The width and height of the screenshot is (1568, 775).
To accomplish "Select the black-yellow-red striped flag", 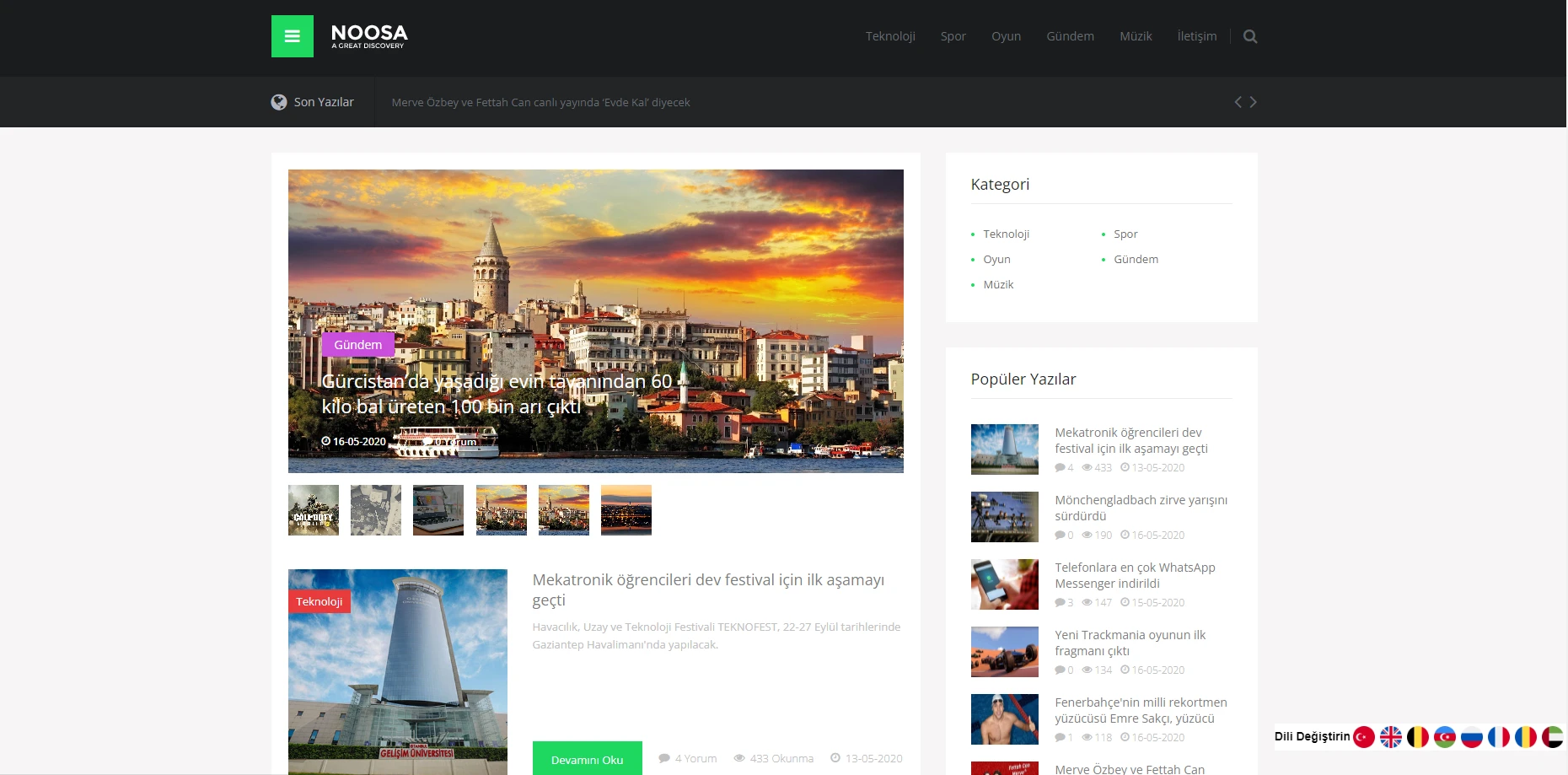I will tap(1418, 737).
